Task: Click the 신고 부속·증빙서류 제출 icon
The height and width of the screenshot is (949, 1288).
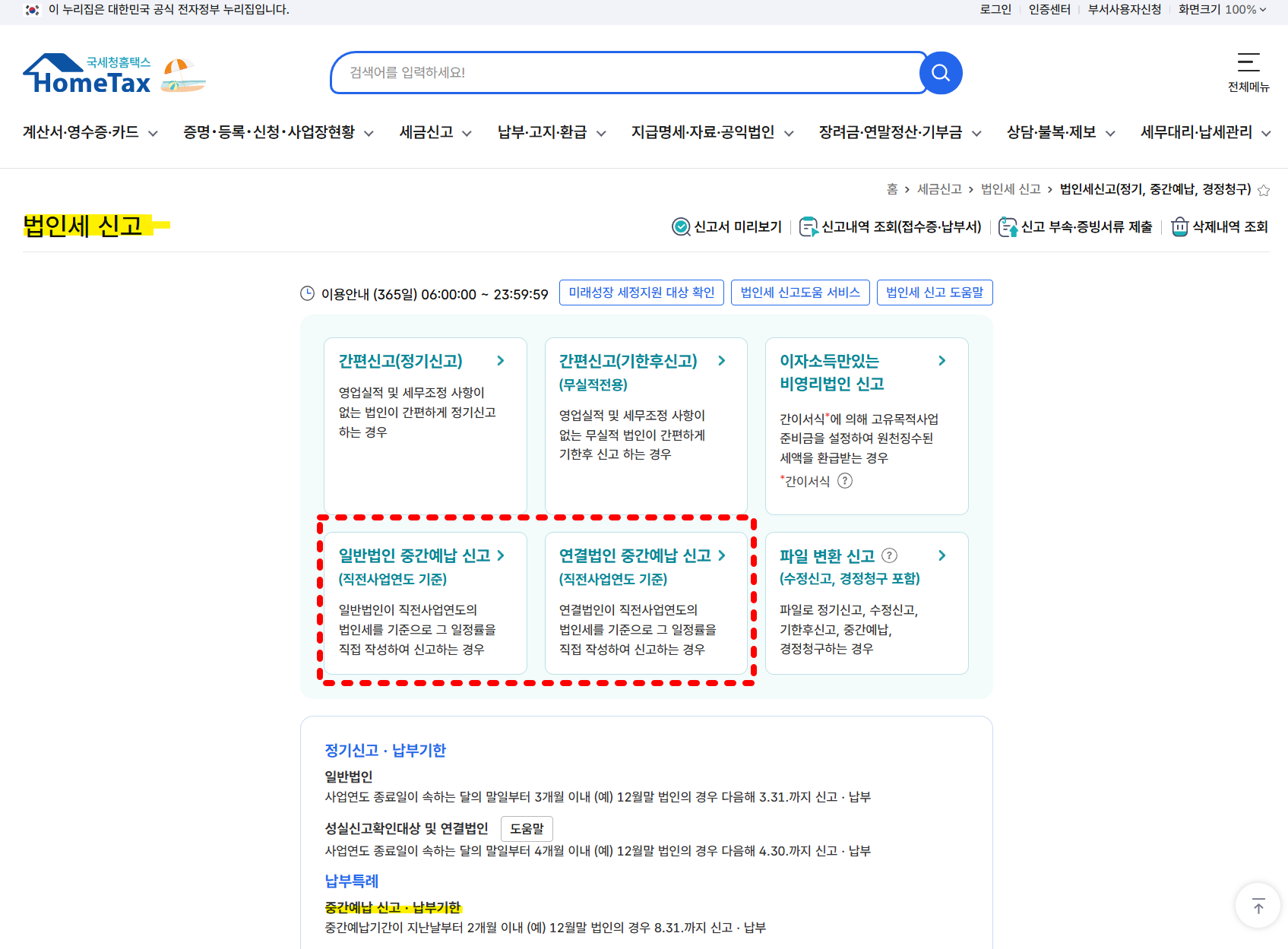Action: pos(1008,226)
